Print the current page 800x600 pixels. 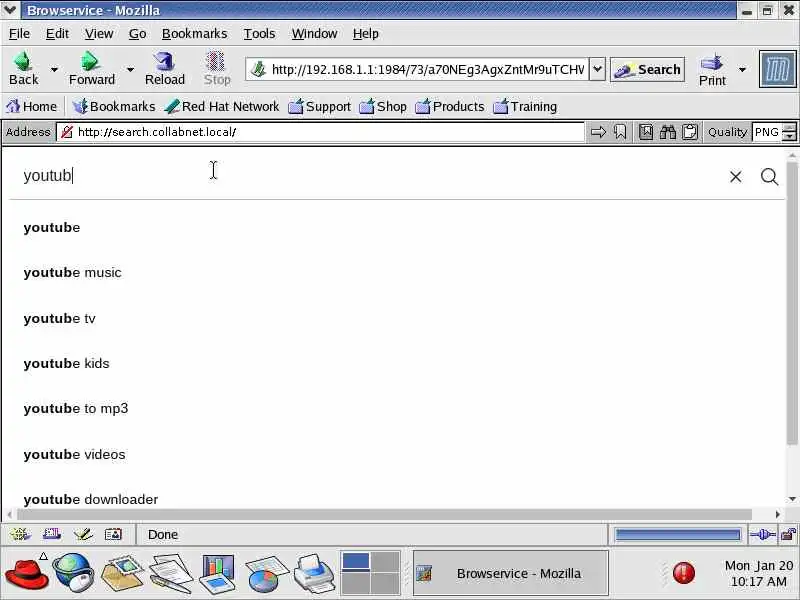pyautogui.click(x=712, y=69)
